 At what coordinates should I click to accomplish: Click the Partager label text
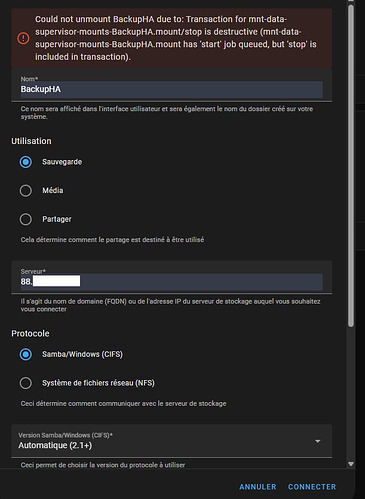(x=57, y=219)
